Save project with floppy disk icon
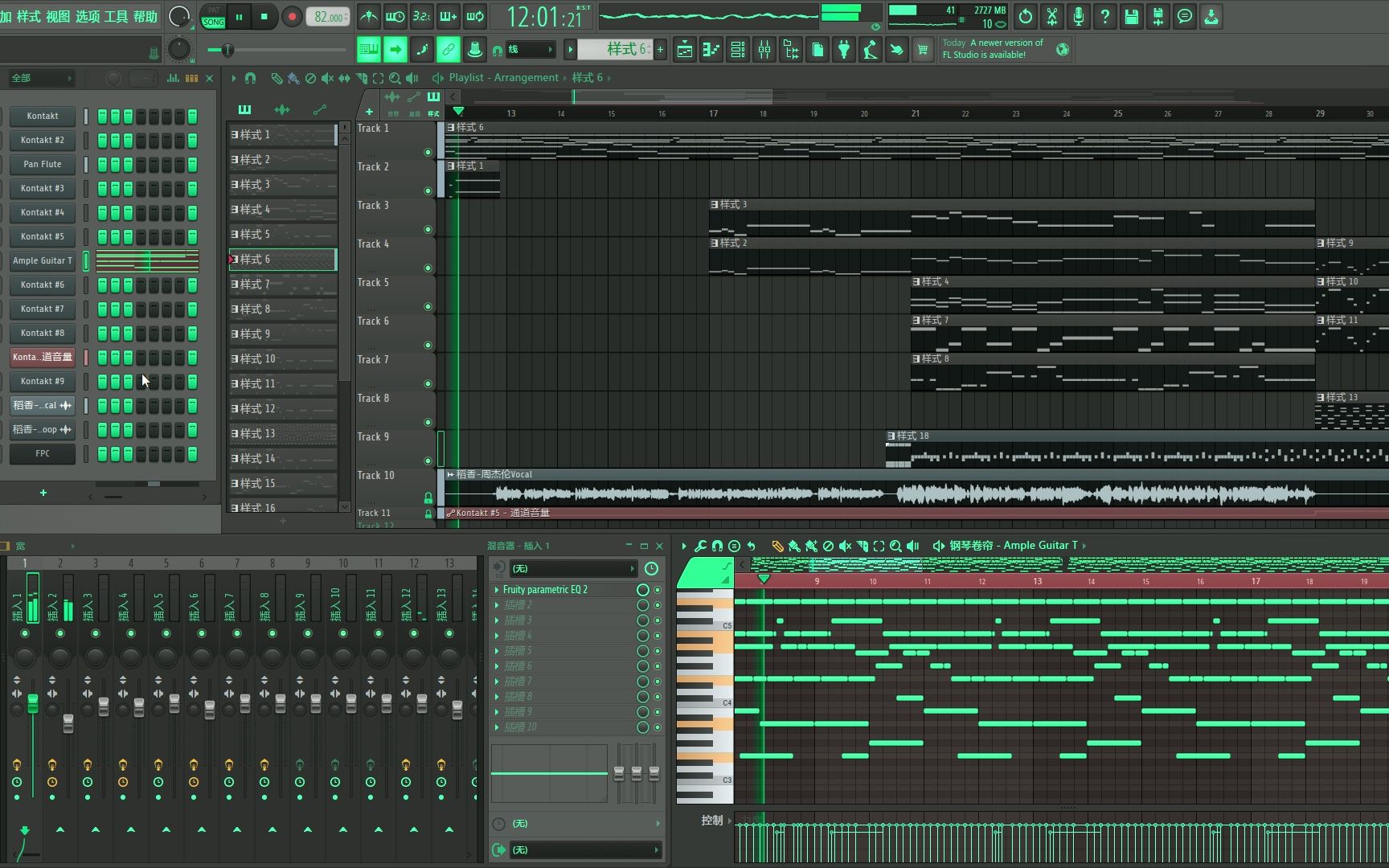The height and width of the screenshot is (868, 1389). 1132,16
